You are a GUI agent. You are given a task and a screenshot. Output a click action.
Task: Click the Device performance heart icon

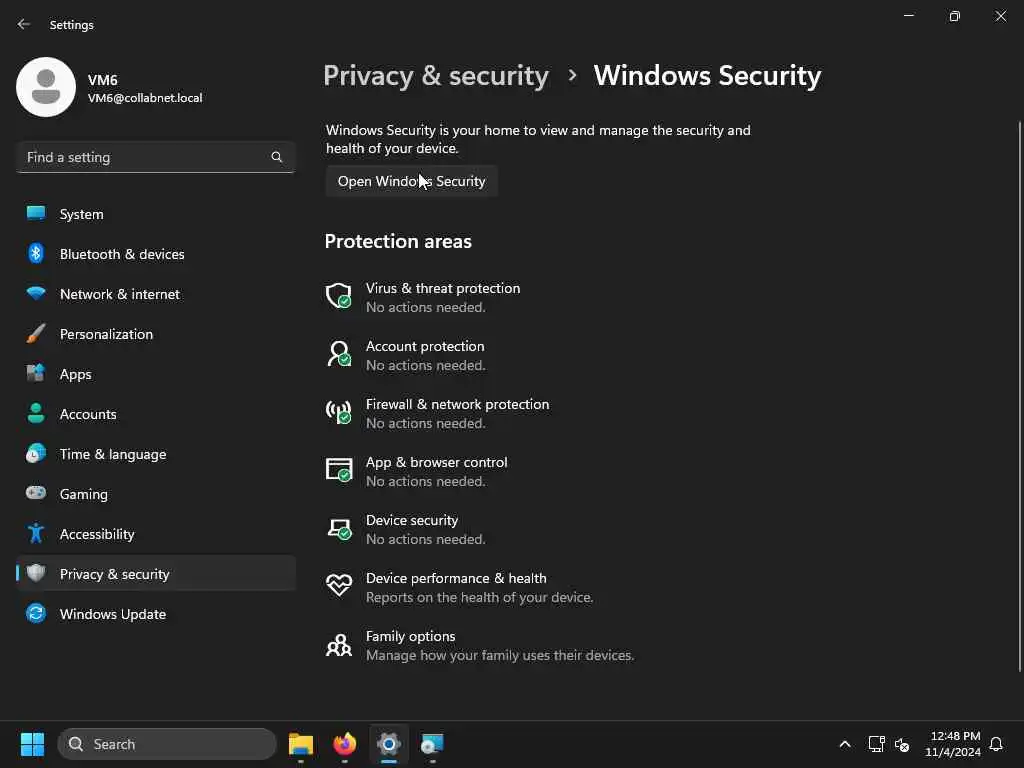[x=339, y=586]
